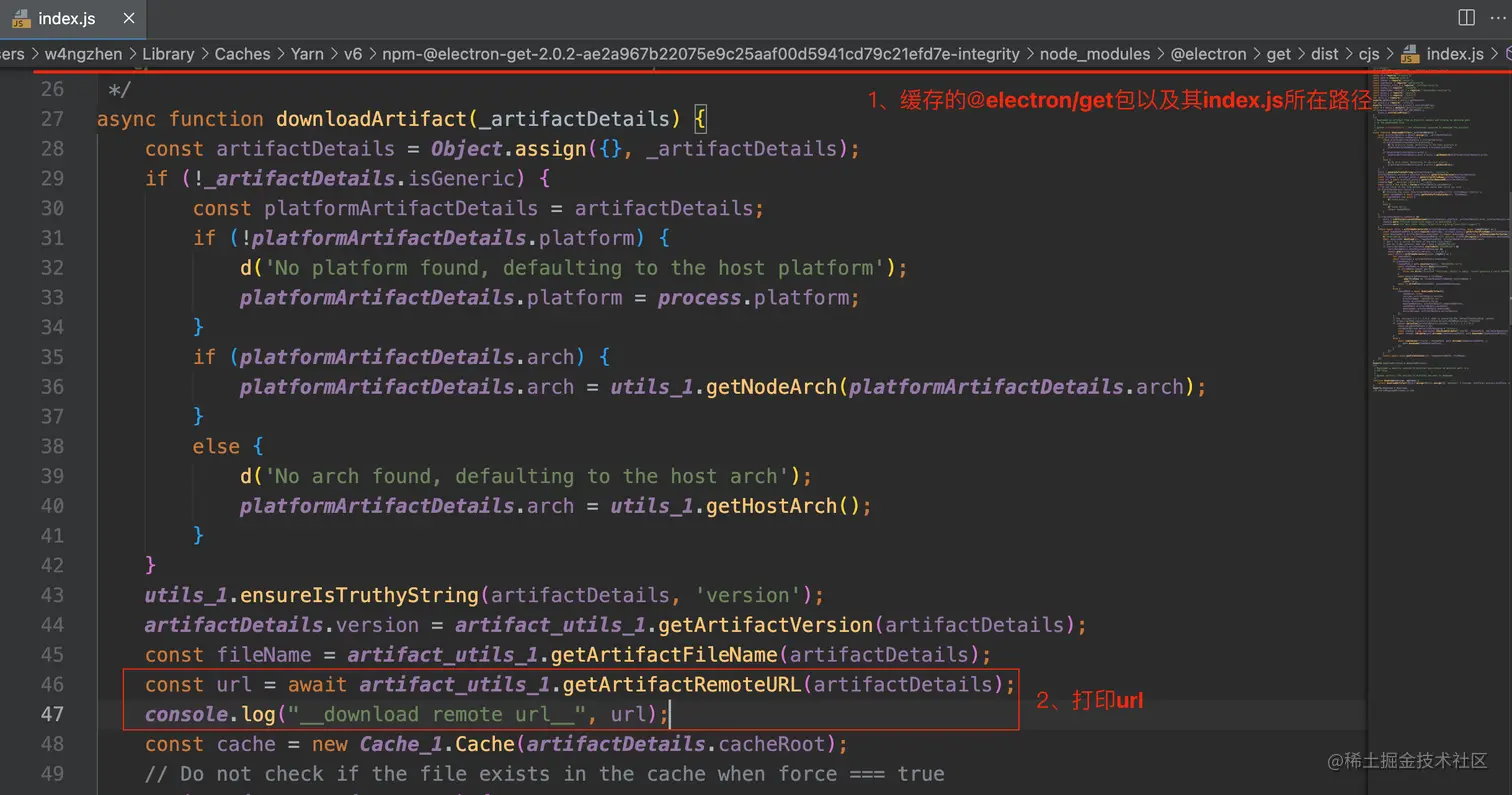Open the @electron breadcrumb dropdown
Viewport: 1512px width, 795px height.
tap(1210, 54)
